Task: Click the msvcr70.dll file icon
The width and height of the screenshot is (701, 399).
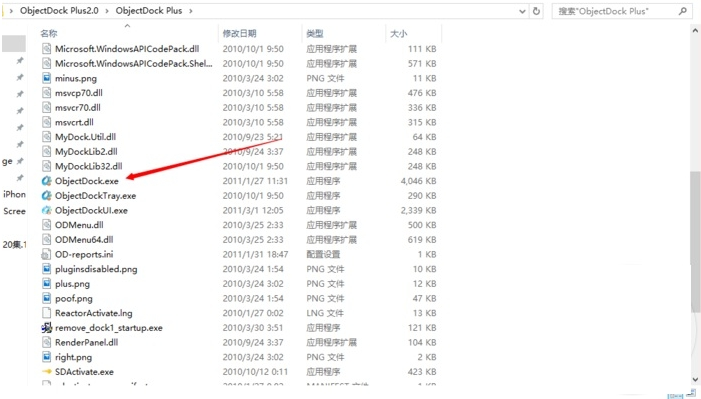Action: 46,107
